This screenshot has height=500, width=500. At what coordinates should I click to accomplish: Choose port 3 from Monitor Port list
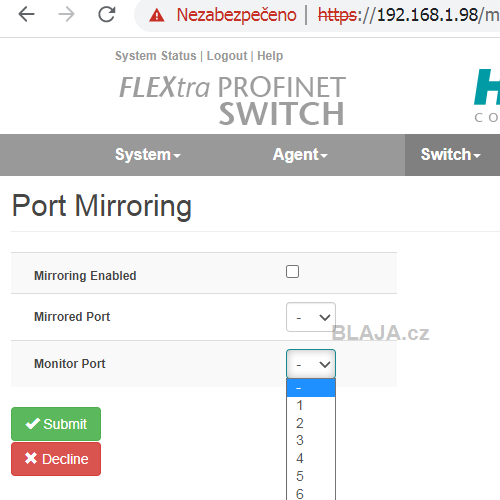(311, 440)
